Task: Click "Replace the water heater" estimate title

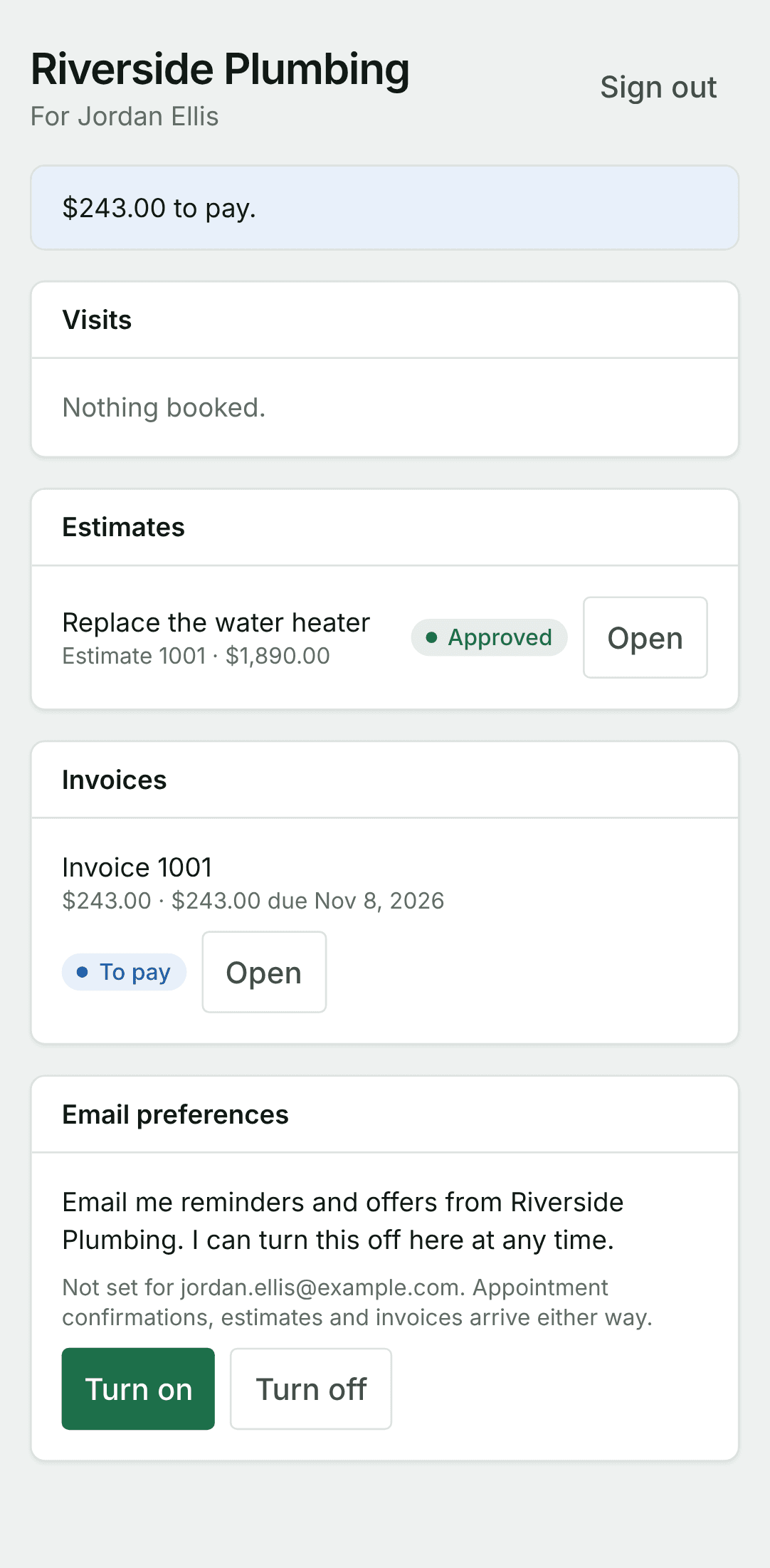Action: (216, 622)
